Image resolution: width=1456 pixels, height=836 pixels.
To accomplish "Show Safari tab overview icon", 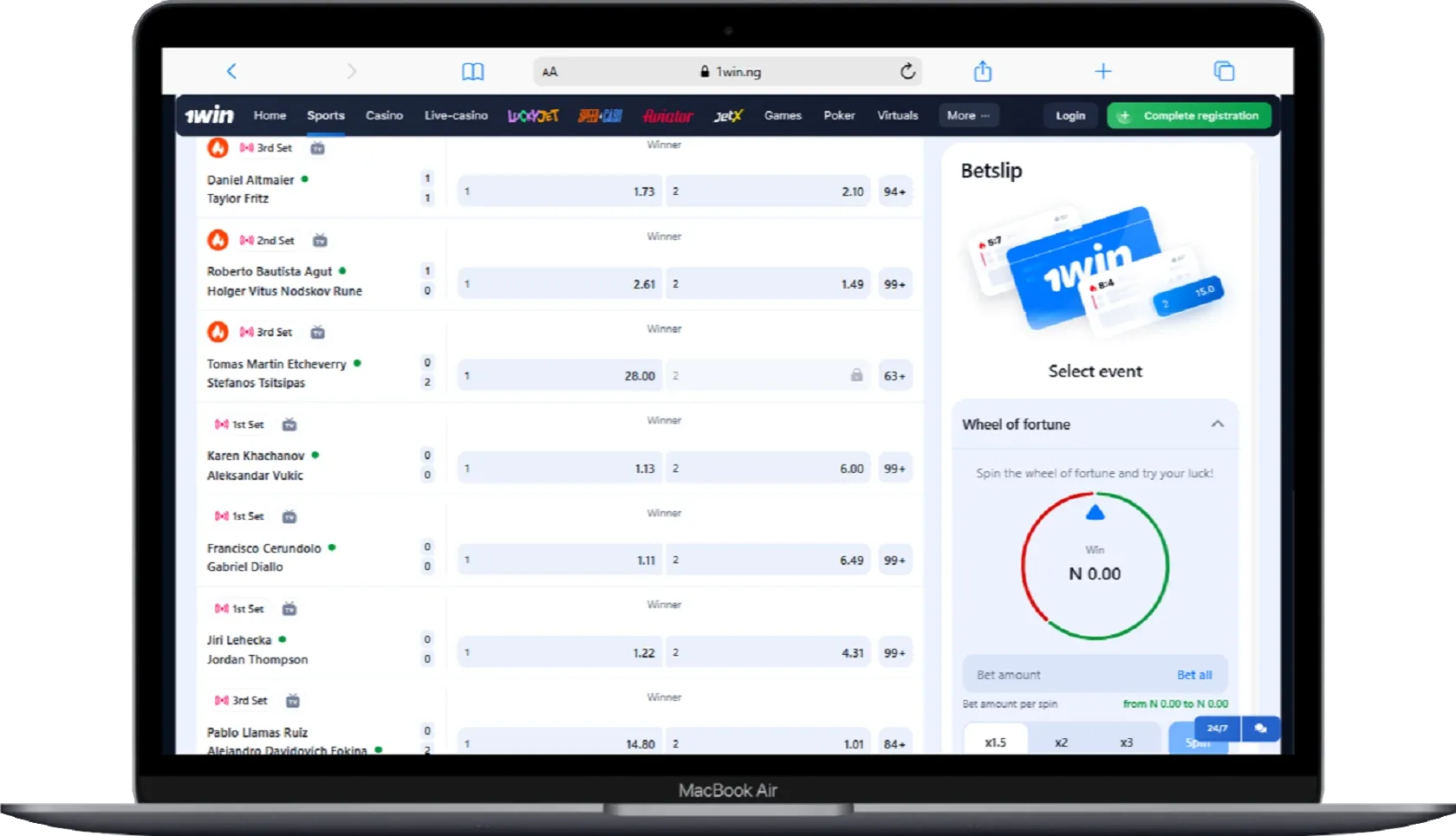I will [x=1224, y=71].
